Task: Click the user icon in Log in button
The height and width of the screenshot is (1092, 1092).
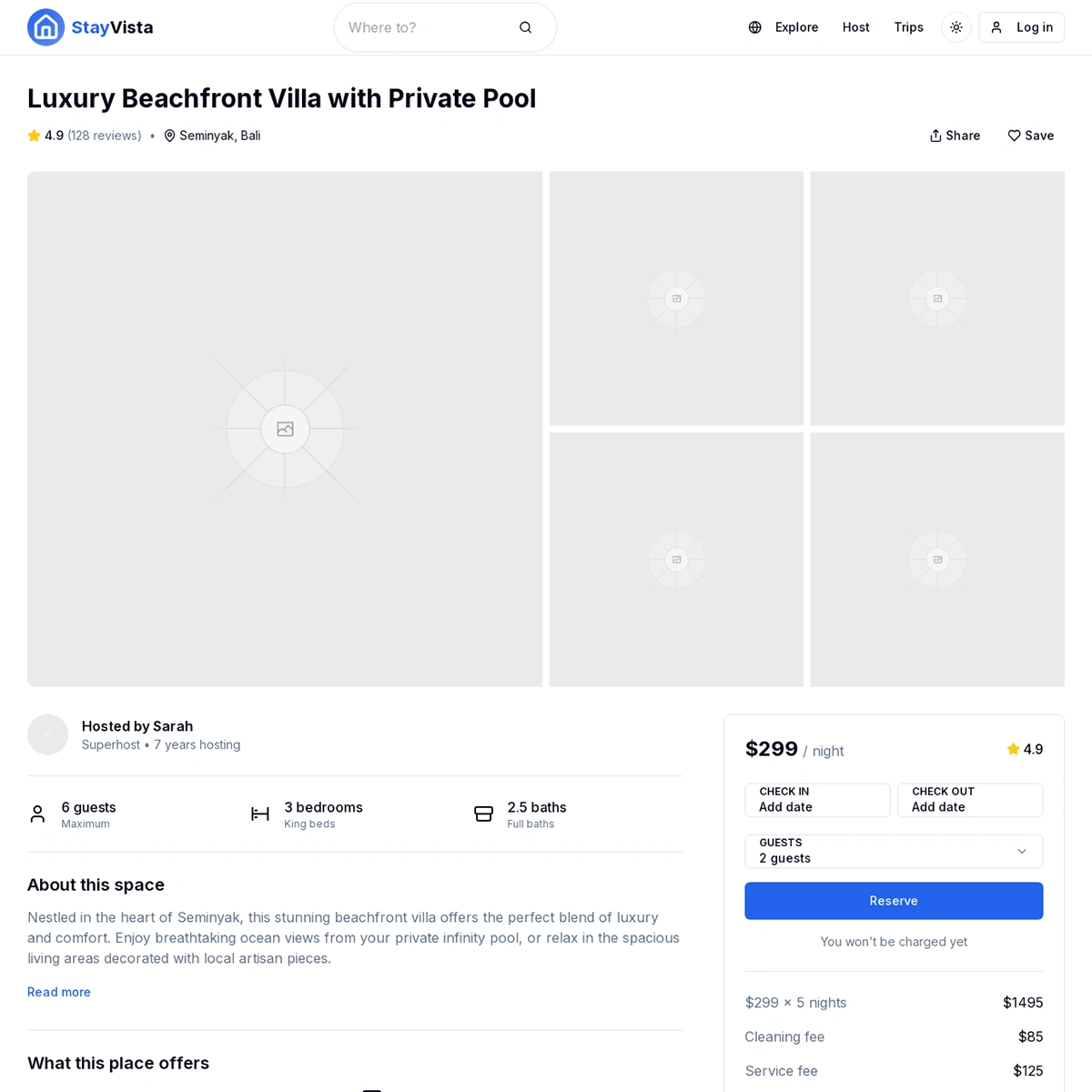Action: click(x=996, y=27)
